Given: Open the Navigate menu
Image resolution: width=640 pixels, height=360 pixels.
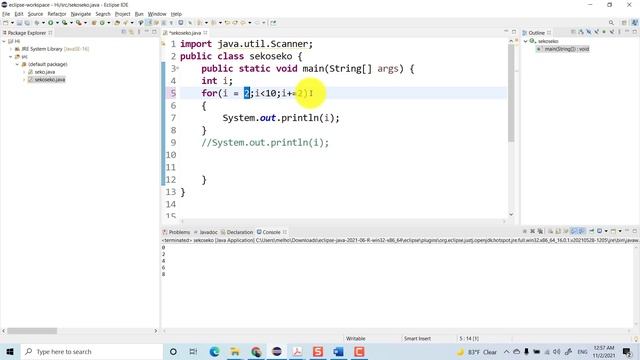Looking at the screenshot, I should click(81, 14).
